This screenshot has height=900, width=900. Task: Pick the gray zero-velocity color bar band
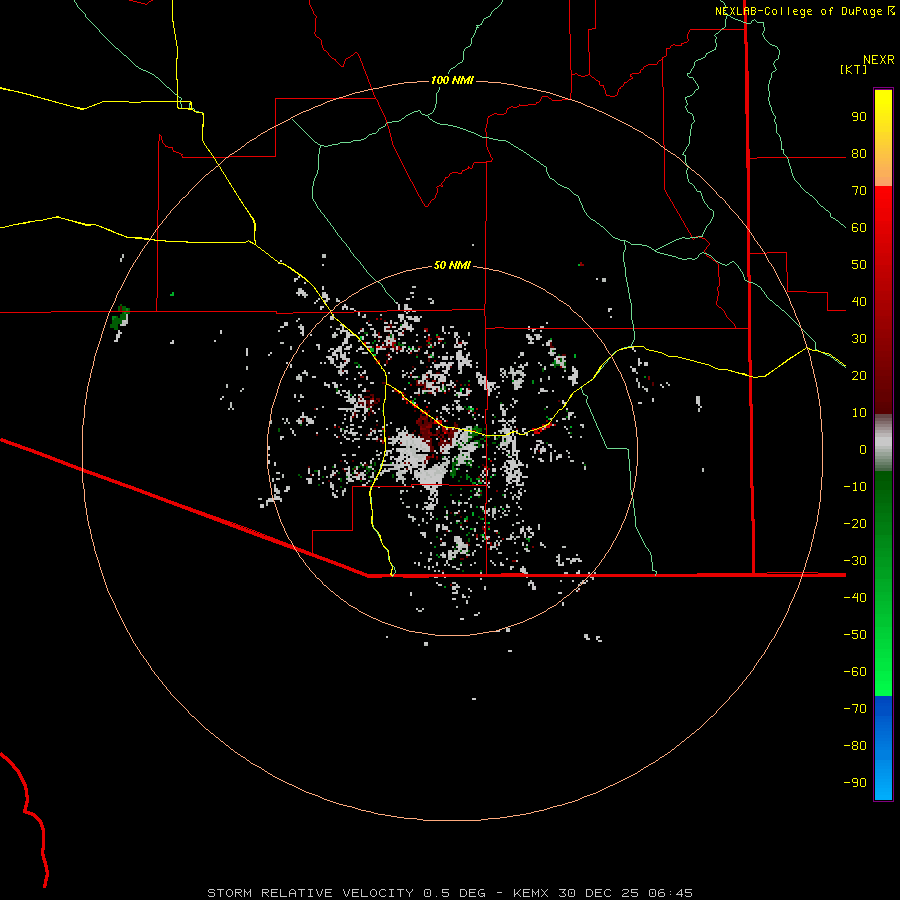(883, 443)
